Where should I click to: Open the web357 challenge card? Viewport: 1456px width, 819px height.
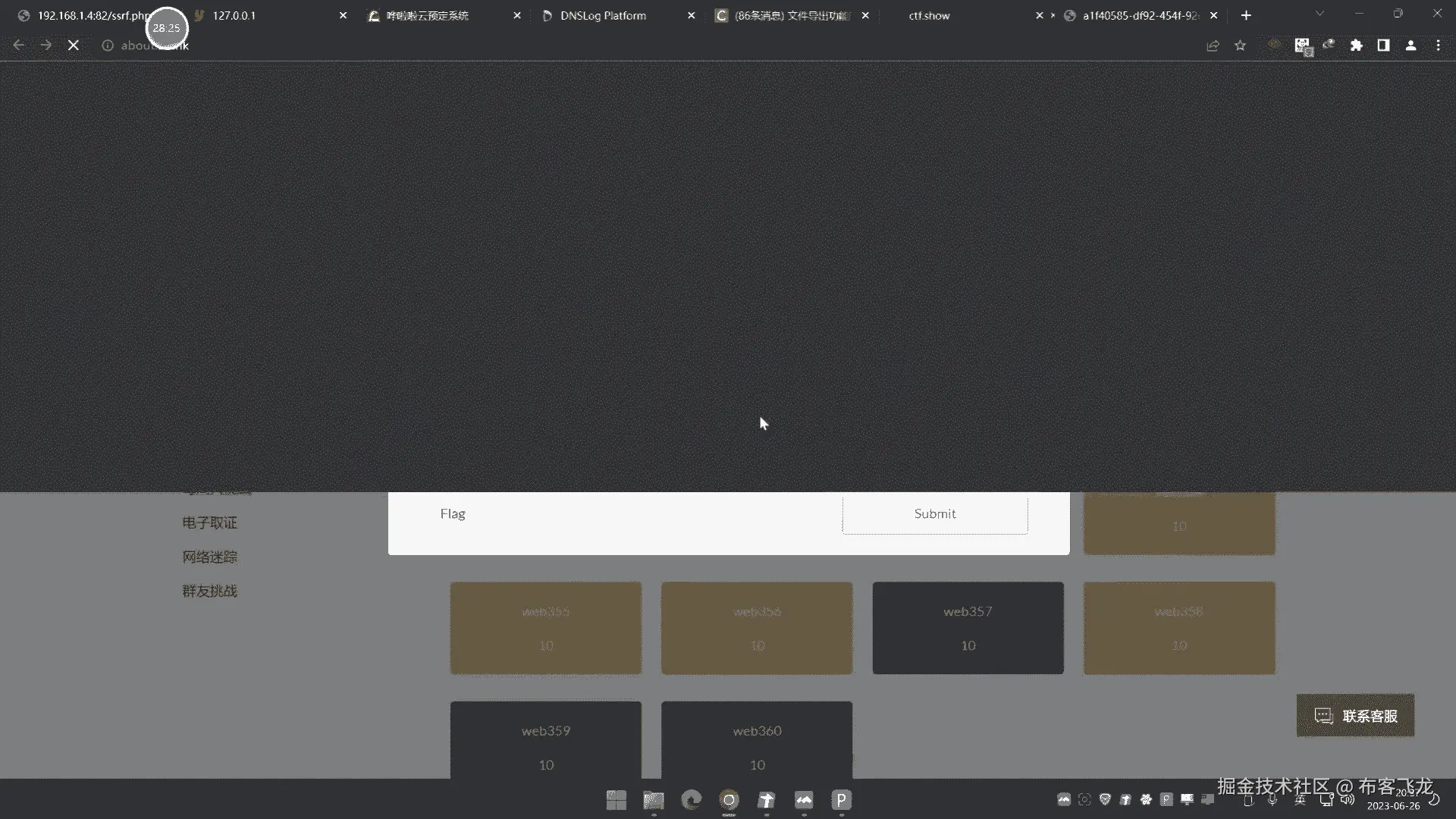[x=968, y=628]
